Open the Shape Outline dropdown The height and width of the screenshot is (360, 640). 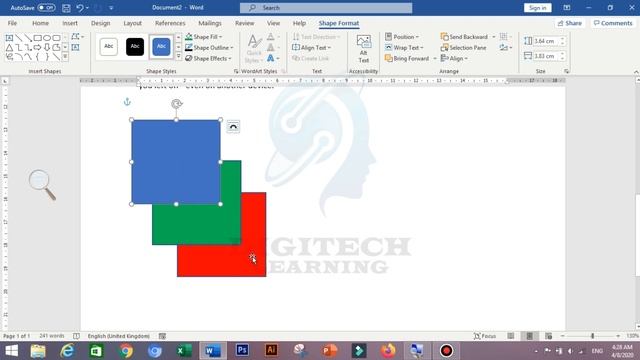[x=209, y=48]
